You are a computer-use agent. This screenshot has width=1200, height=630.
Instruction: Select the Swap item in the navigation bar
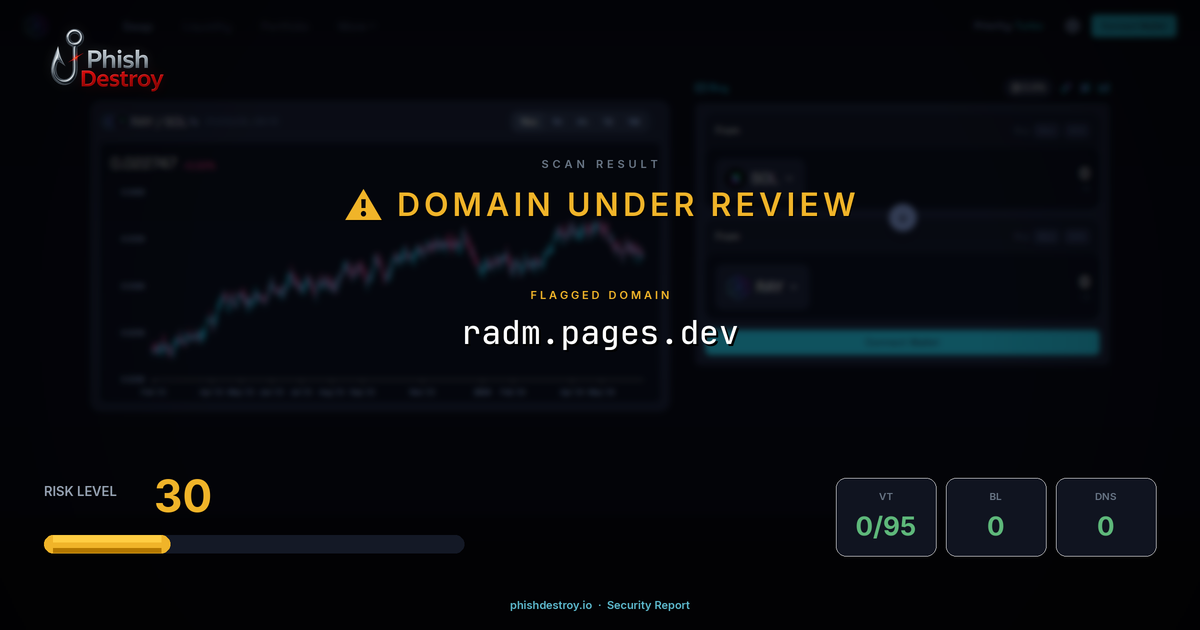[138, 26]
